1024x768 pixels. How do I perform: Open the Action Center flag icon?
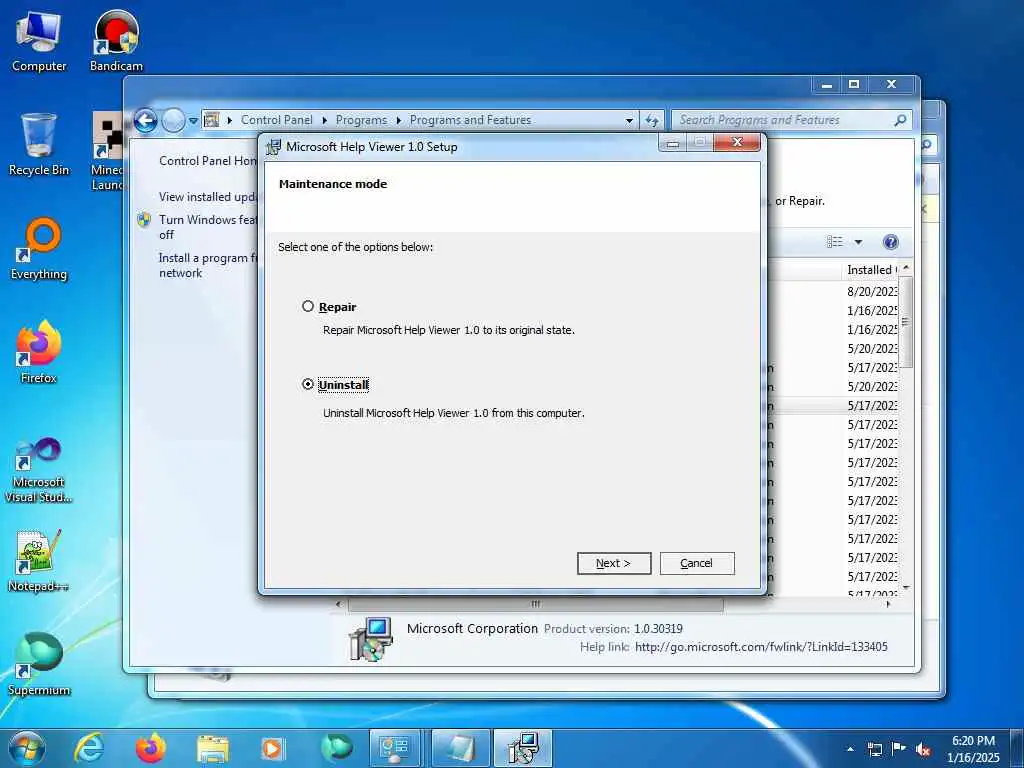[x=899, y=749]
